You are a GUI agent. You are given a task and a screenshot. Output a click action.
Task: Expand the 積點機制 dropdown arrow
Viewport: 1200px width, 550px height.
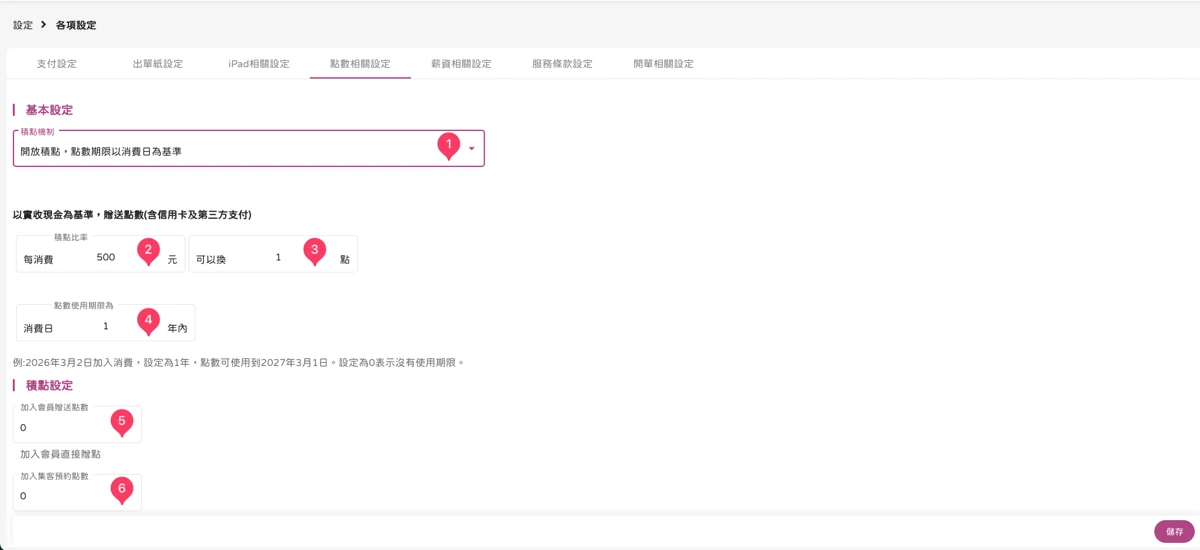tap(471, 149)
